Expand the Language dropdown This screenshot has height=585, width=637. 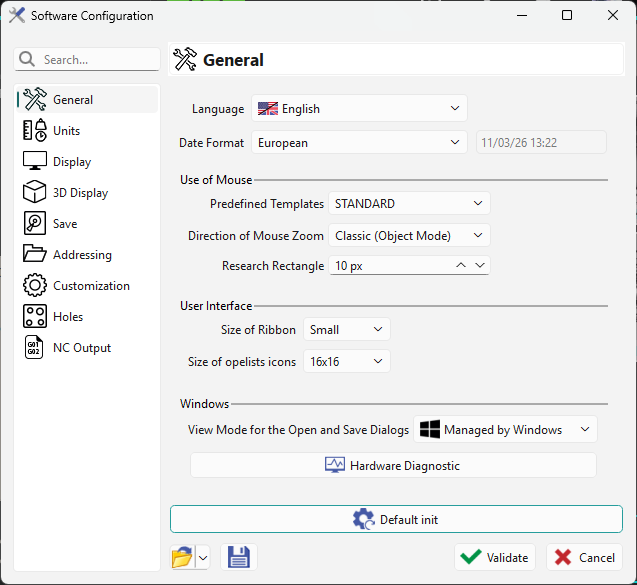point(359,108)
